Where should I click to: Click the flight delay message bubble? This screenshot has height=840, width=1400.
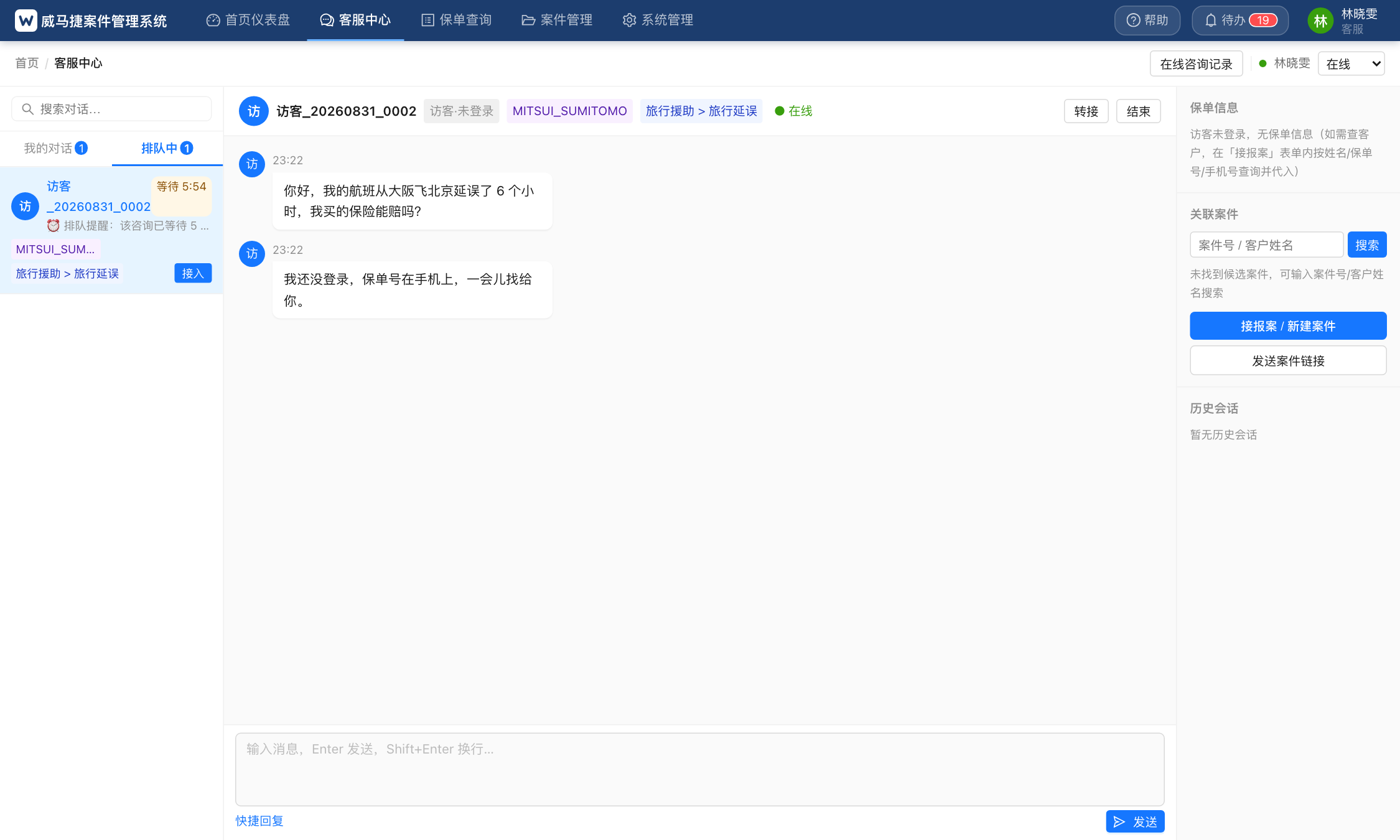tap(413, 201)
